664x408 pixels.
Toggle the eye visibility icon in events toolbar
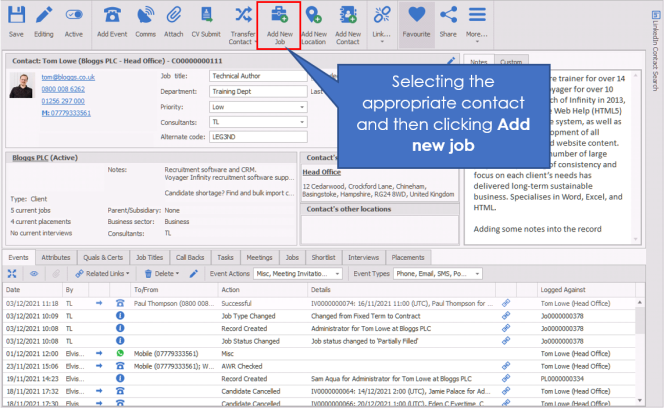(x=33, y=272)
